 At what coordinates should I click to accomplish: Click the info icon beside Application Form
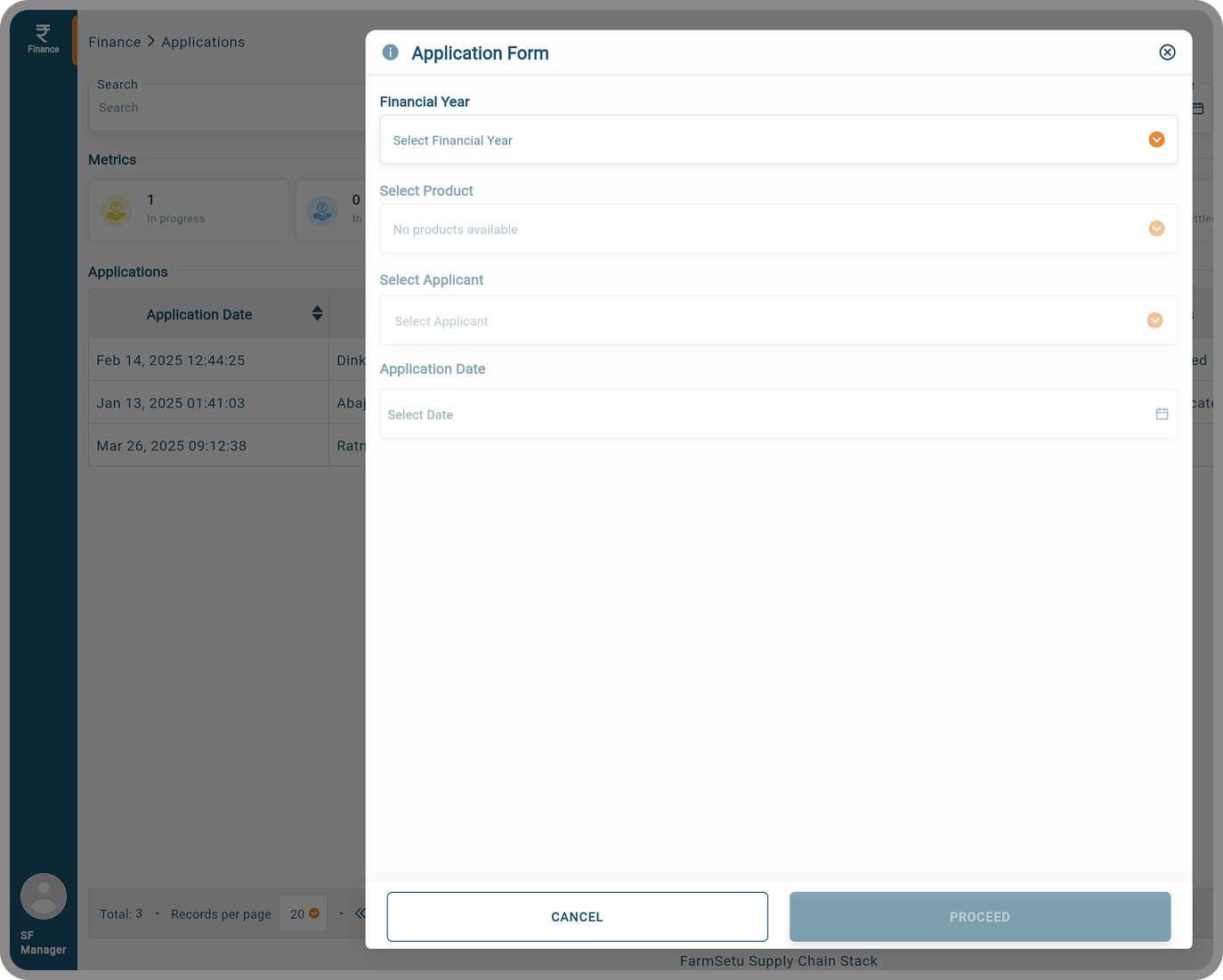point(390,53)
